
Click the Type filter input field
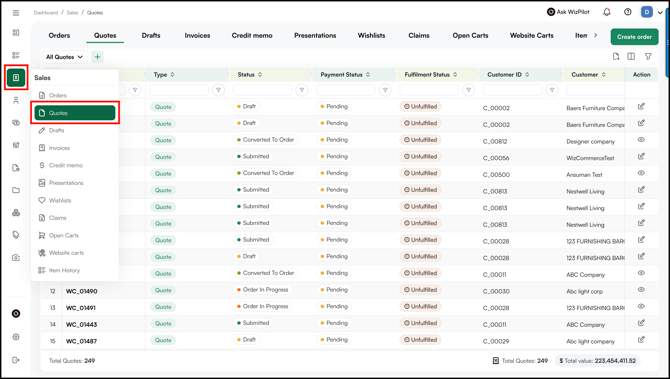[x=179, y=90]
